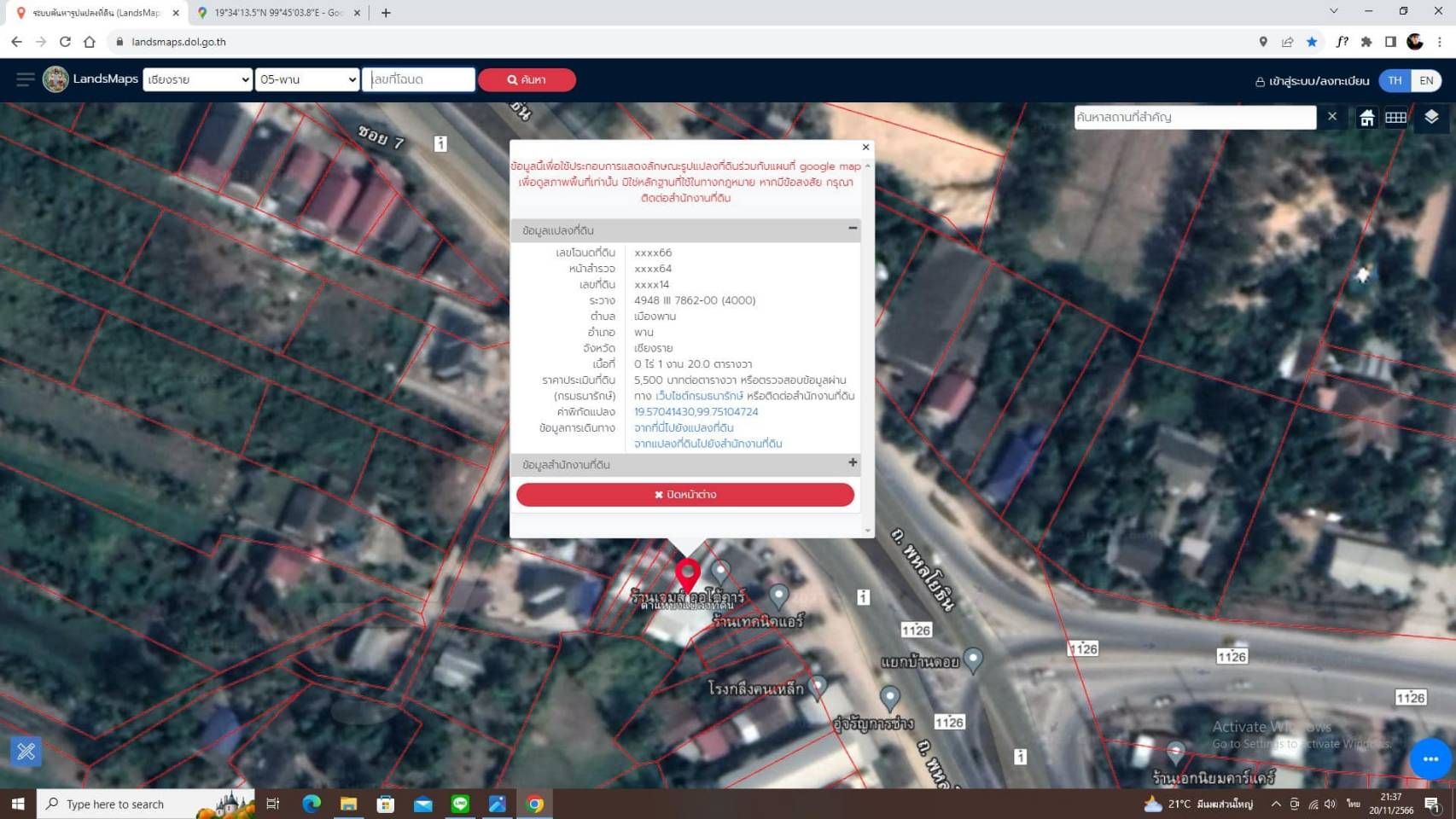
Task: Expand the ข้อมูลสำนักงานที่ดิน section
Action: 852,462
